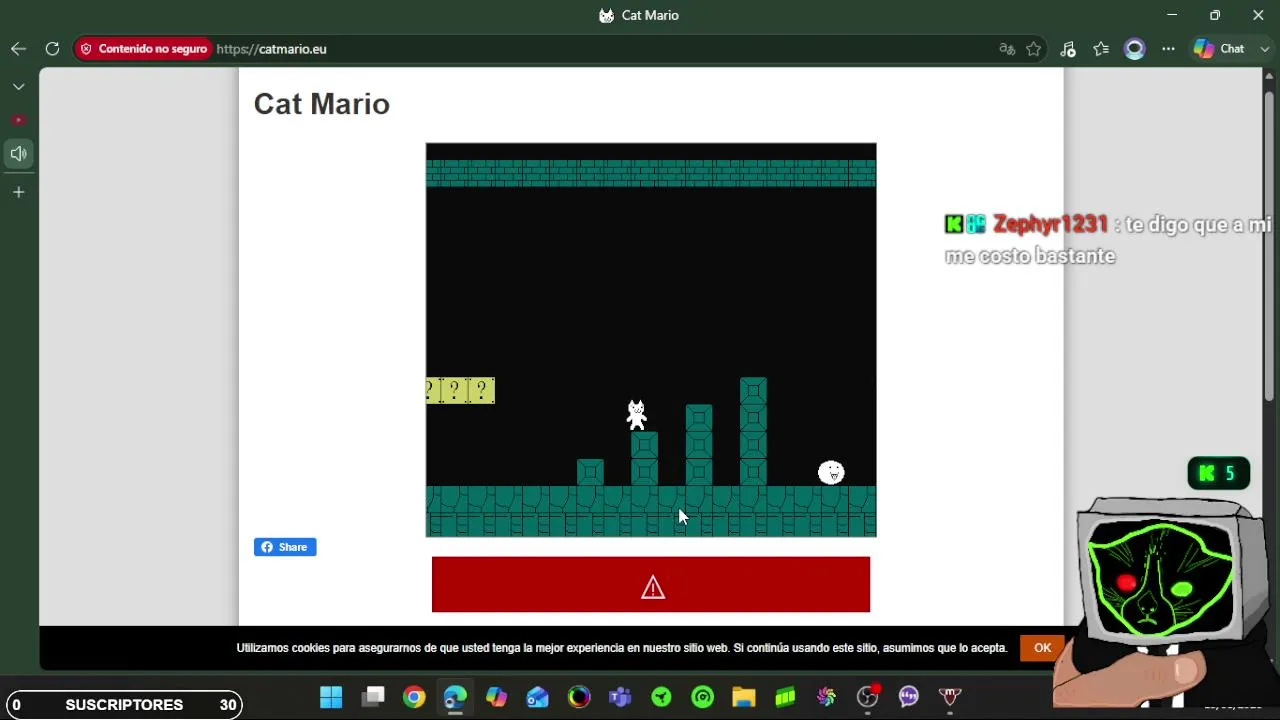The height and width of the screenshot is (720, 1280).
Task: Select the active tab playing audio in sidebar
Action: tap(18, 154)
